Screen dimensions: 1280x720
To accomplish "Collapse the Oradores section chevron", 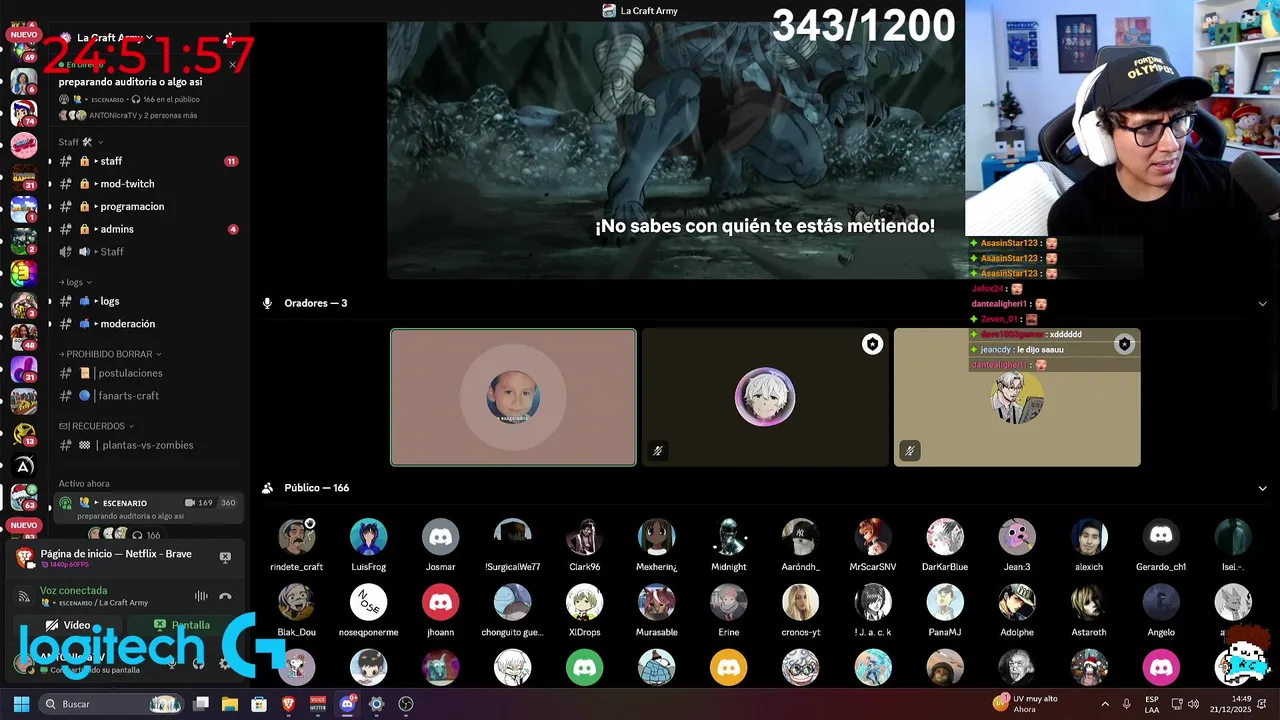I will pyautogui.click(x=1262, y=303).
